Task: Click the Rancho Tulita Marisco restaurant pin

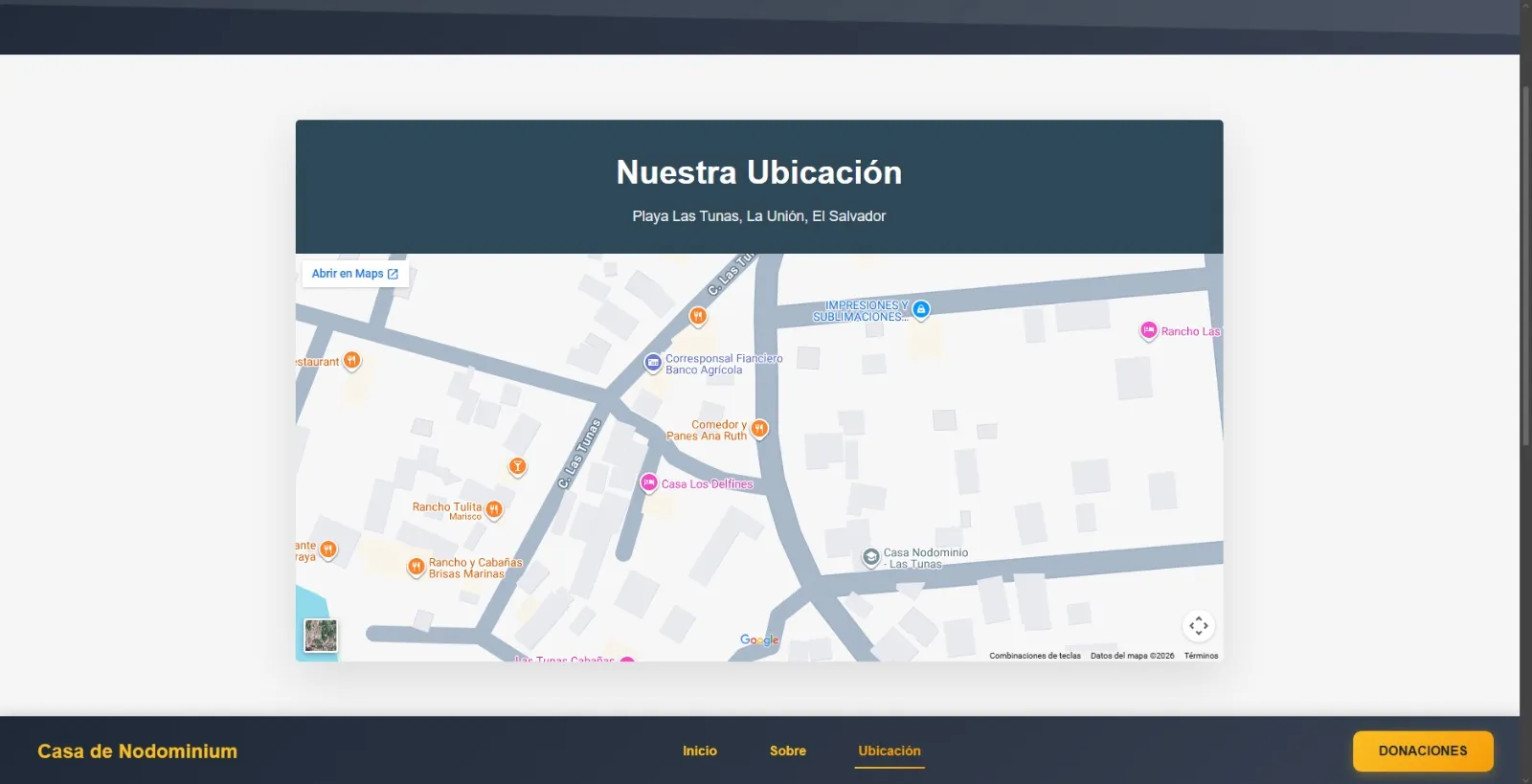Action: coord(494,509)
